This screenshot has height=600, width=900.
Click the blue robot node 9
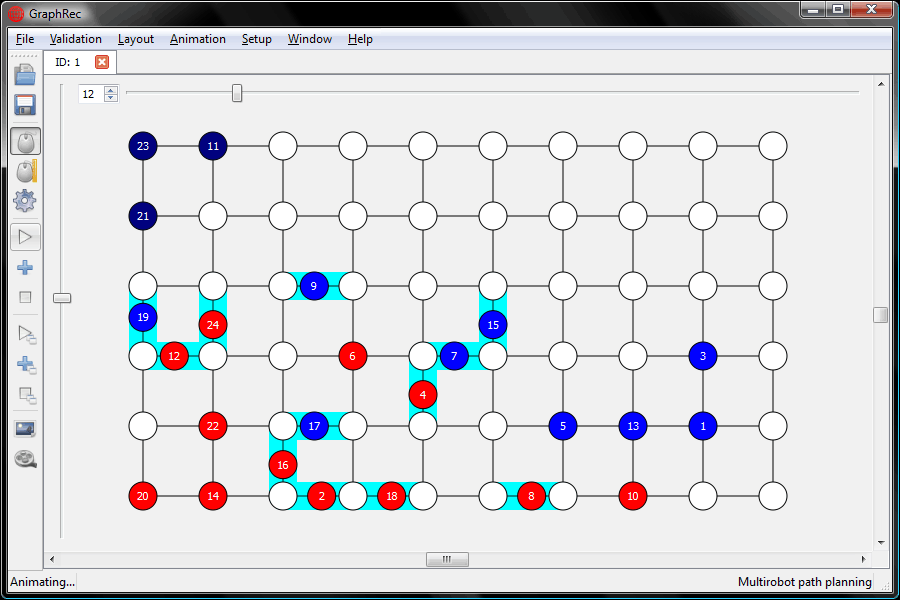(x=313, y=286)
